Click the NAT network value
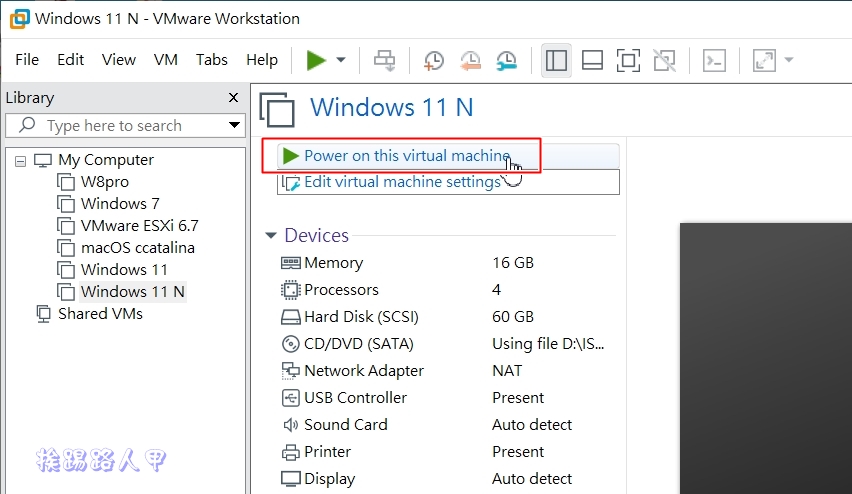Viewport: 852px width, 494px height. [507, 371]
